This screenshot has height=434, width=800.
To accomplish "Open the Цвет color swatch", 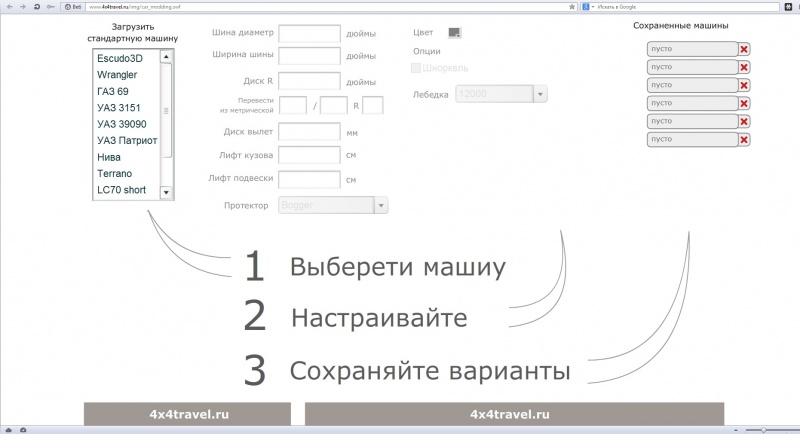I will point(455,32).
